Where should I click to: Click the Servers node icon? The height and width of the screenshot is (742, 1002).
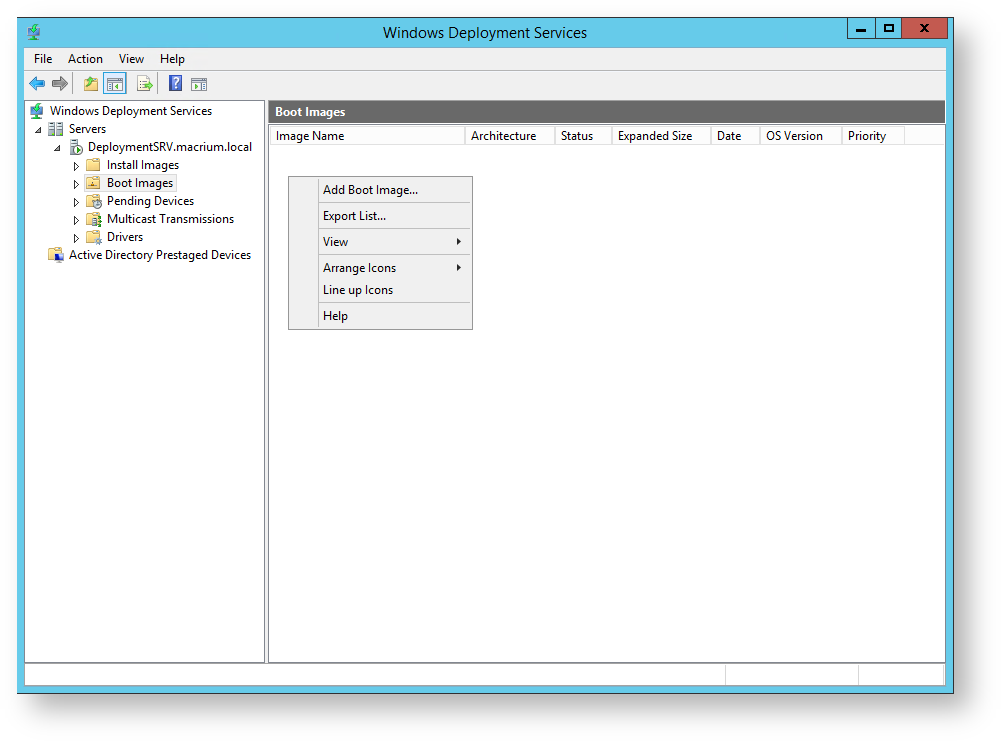tap(56, 129)
